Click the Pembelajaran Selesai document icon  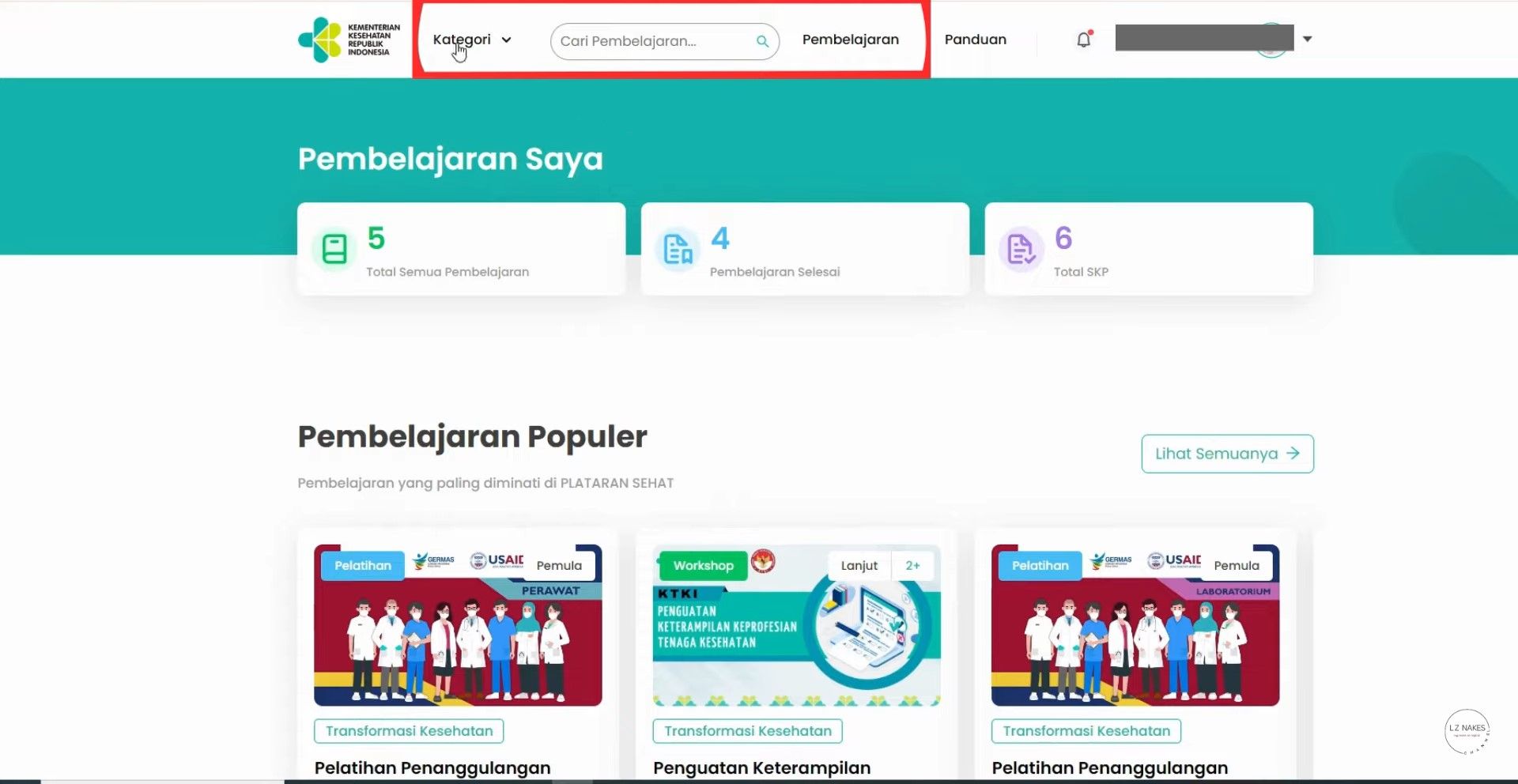tap(678, 249)
